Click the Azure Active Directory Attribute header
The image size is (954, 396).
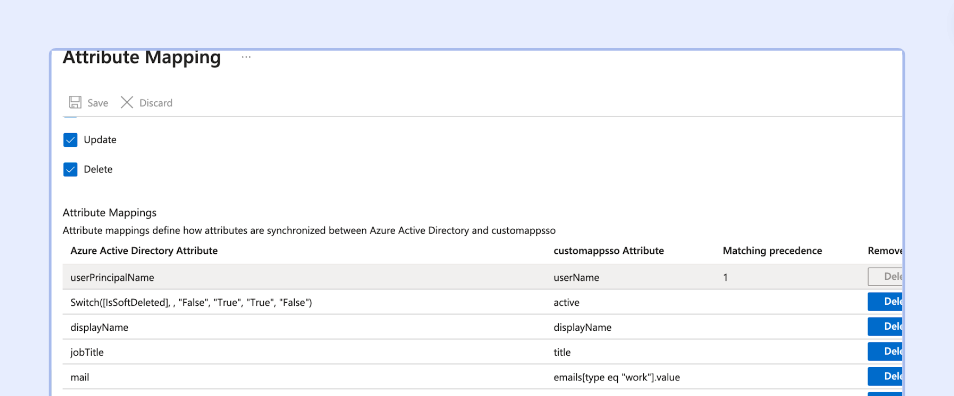pyautogui.click(x=144, y=251)
